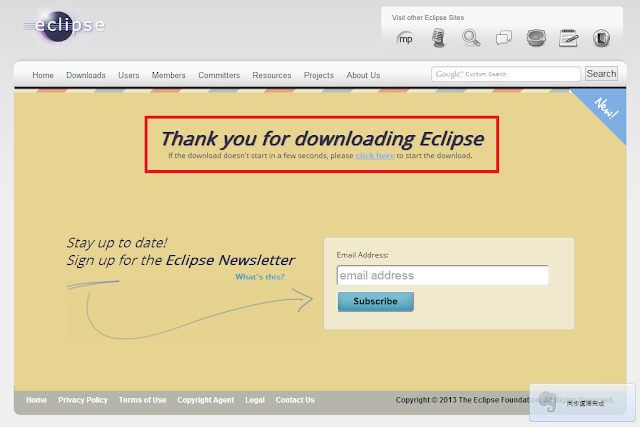Open the Downloads menu item
This screenshot has height=427, width=640.
[x=86, y=75]
